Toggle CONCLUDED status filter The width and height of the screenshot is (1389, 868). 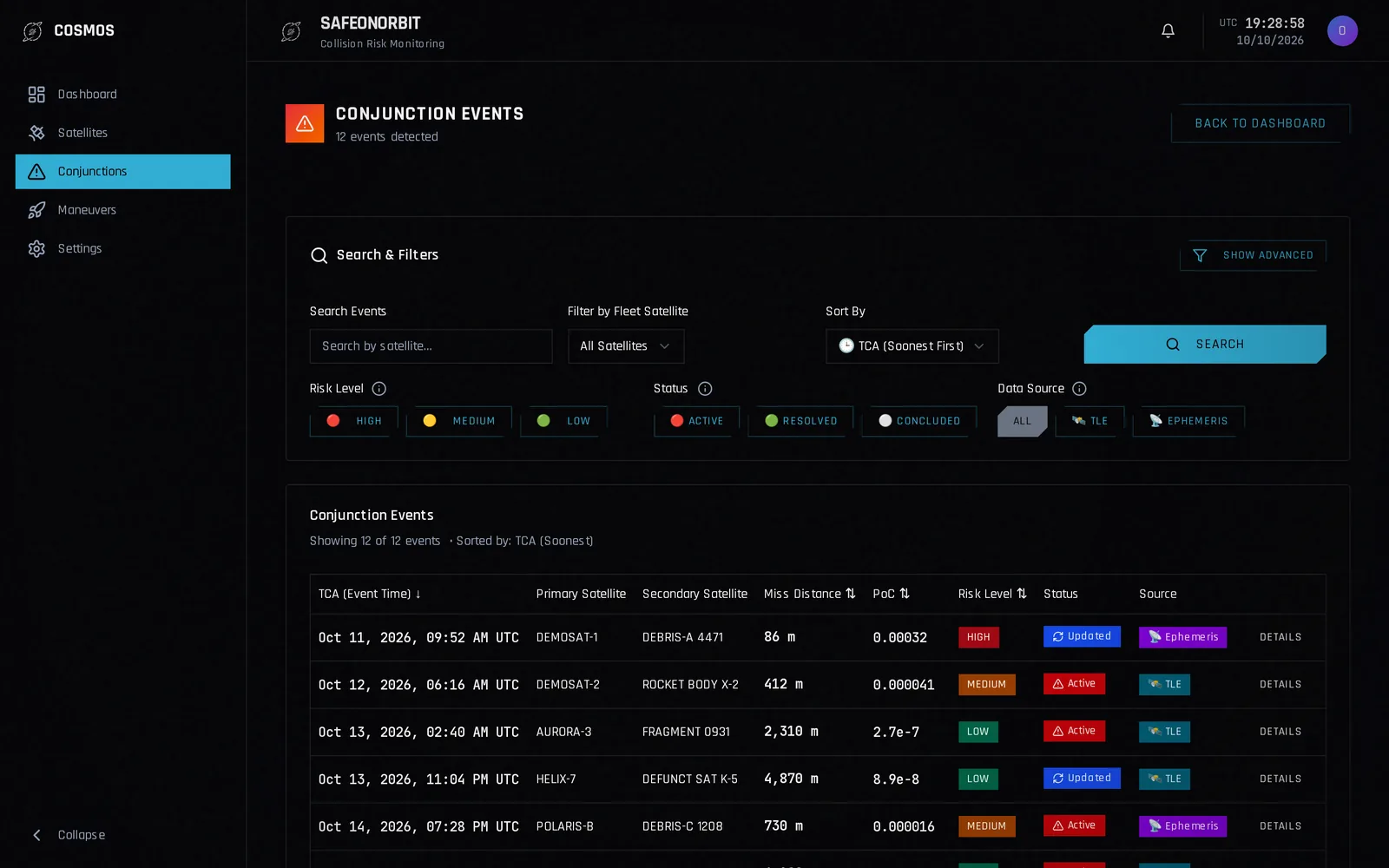(919, 421)
